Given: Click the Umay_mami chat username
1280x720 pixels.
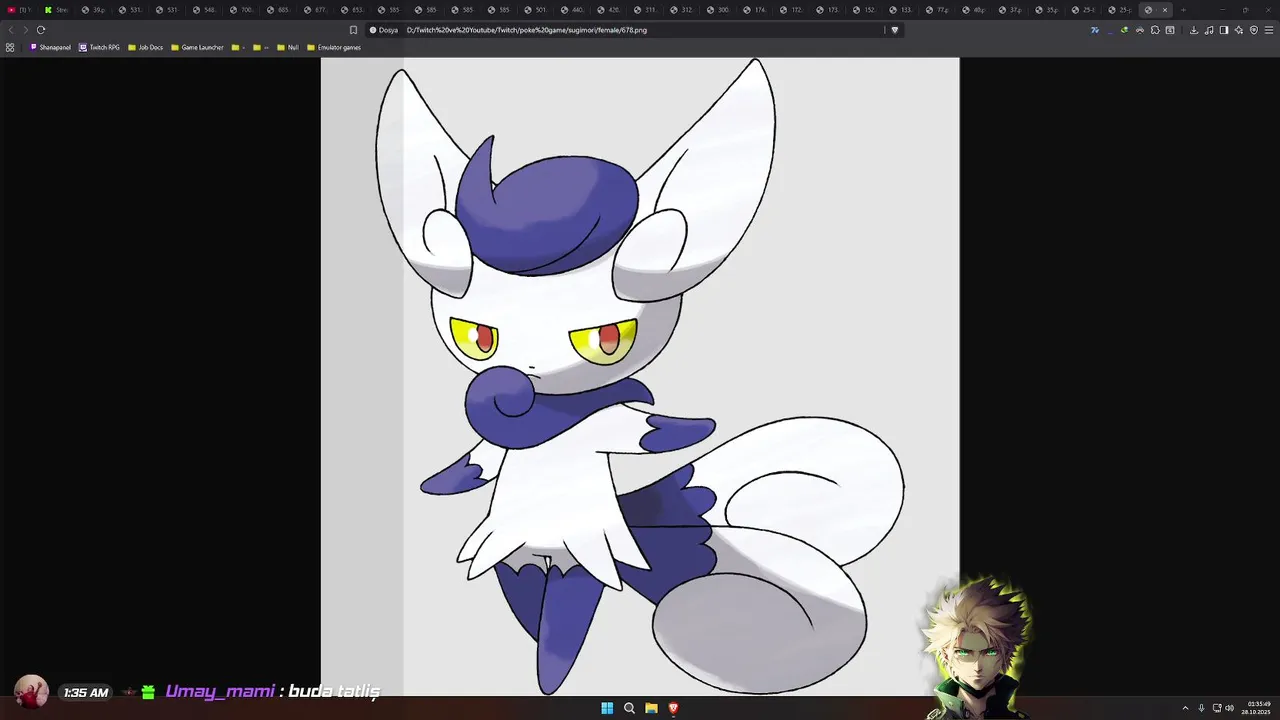Looking at the screenshot, I should click(x=220, y=692).
